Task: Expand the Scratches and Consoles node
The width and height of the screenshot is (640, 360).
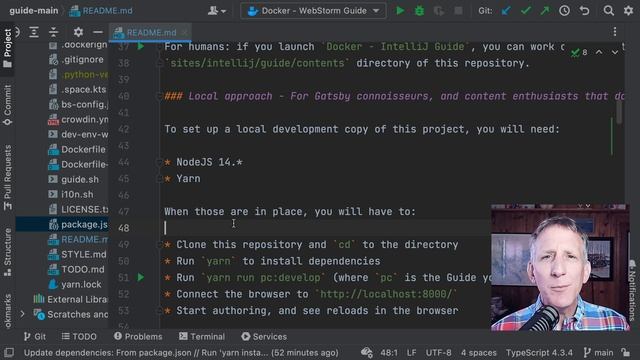Action: 22,314
